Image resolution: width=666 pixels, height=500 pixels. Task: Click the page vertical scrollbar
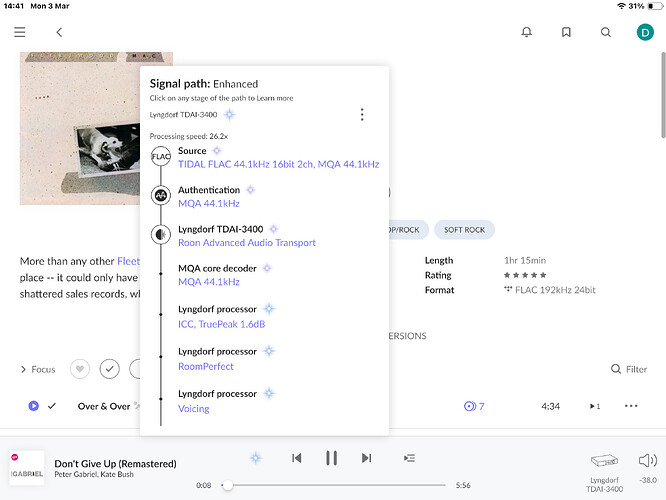(x=663, y=95)
